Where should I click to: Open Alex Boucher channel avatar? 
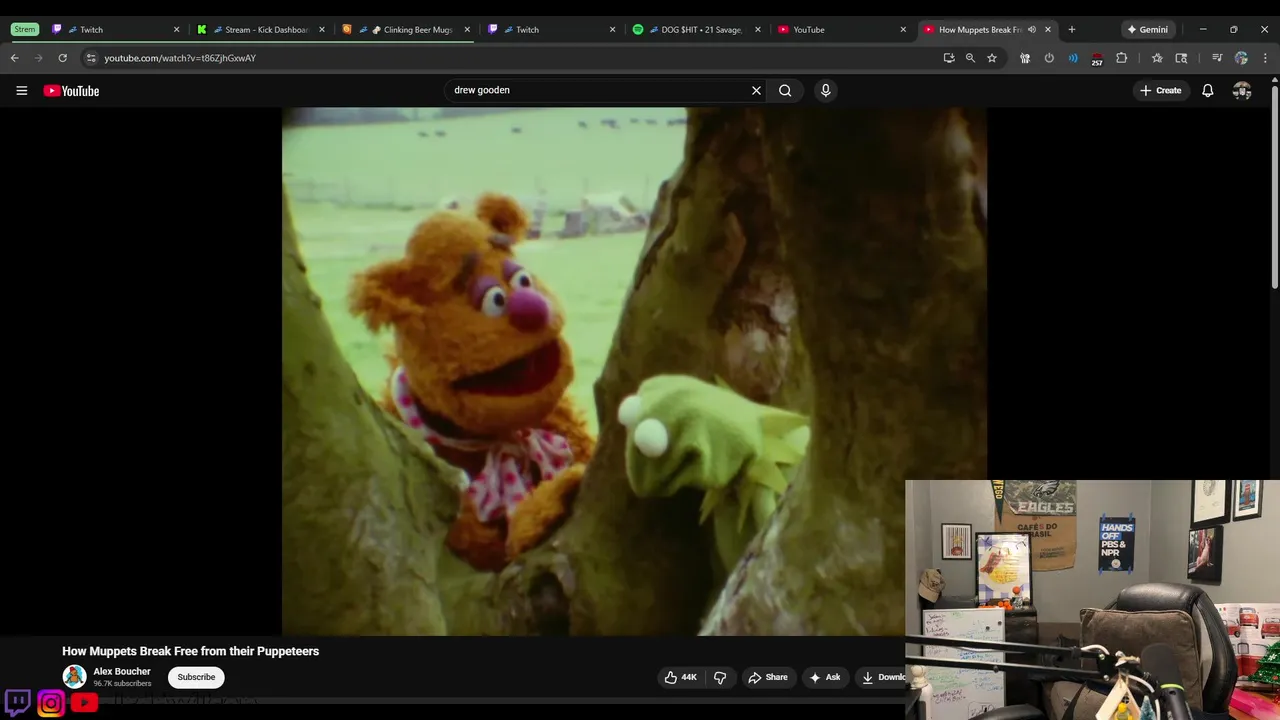(74, 677)
